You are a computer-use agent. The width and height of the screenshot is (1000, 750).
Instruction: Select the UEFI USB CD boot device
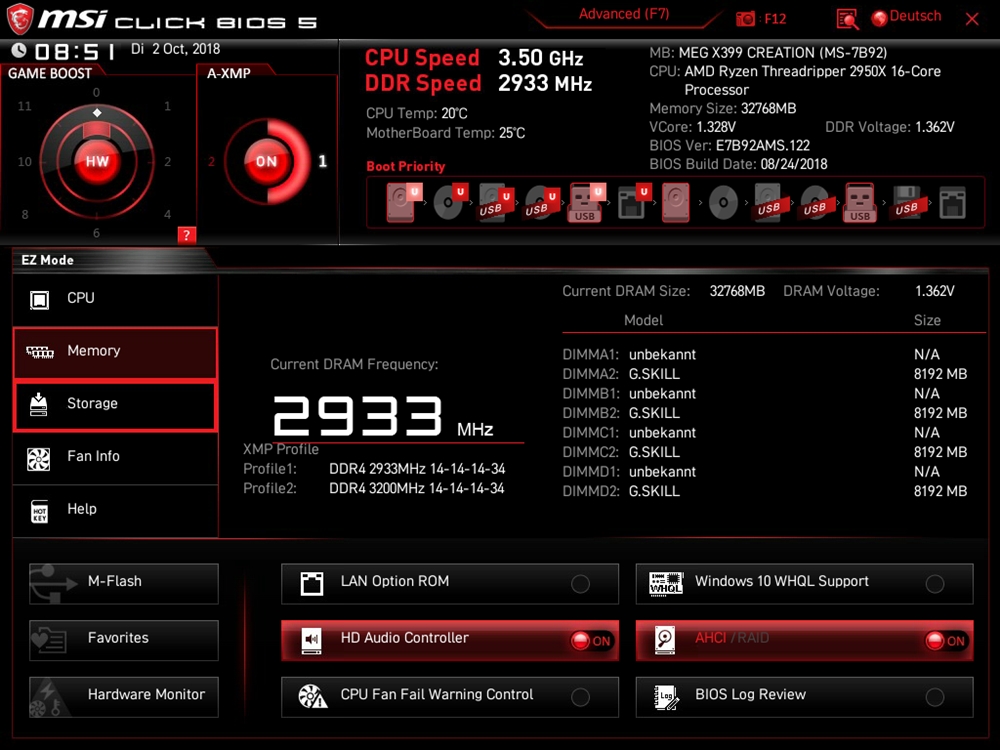click(541, 203)
